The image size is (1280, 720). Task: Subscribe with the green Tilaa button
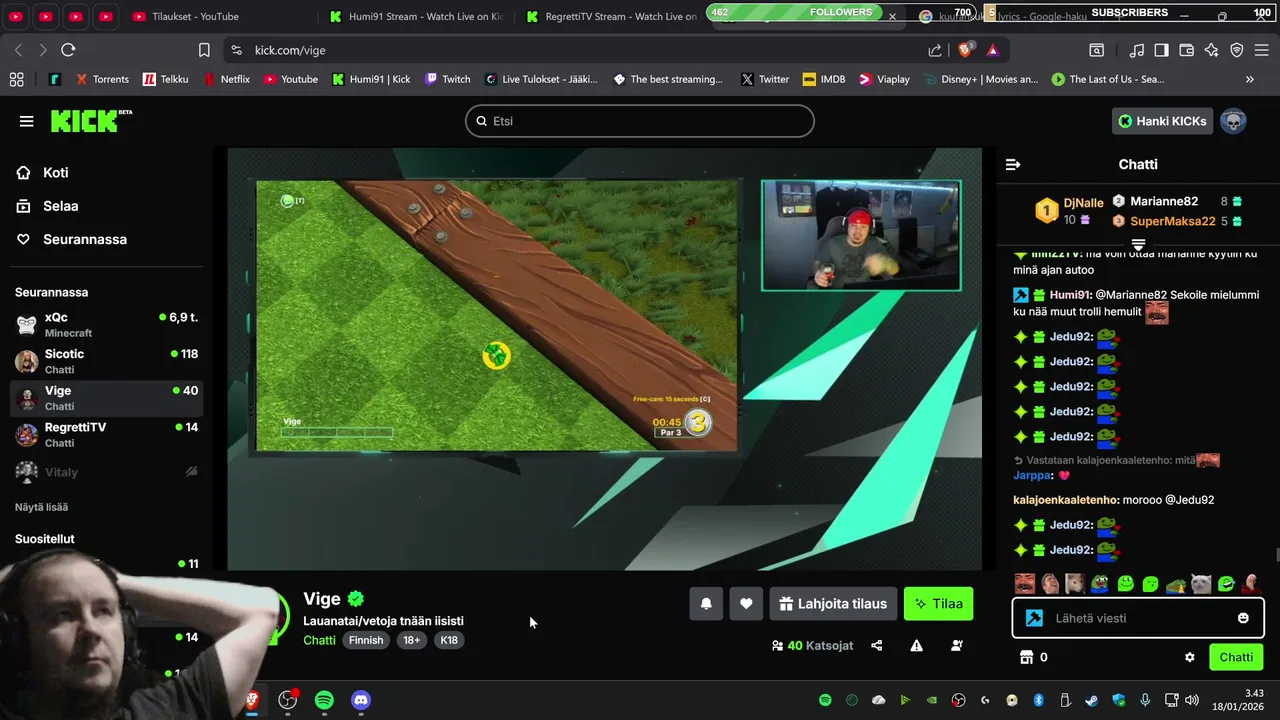[x=938, y=603]
